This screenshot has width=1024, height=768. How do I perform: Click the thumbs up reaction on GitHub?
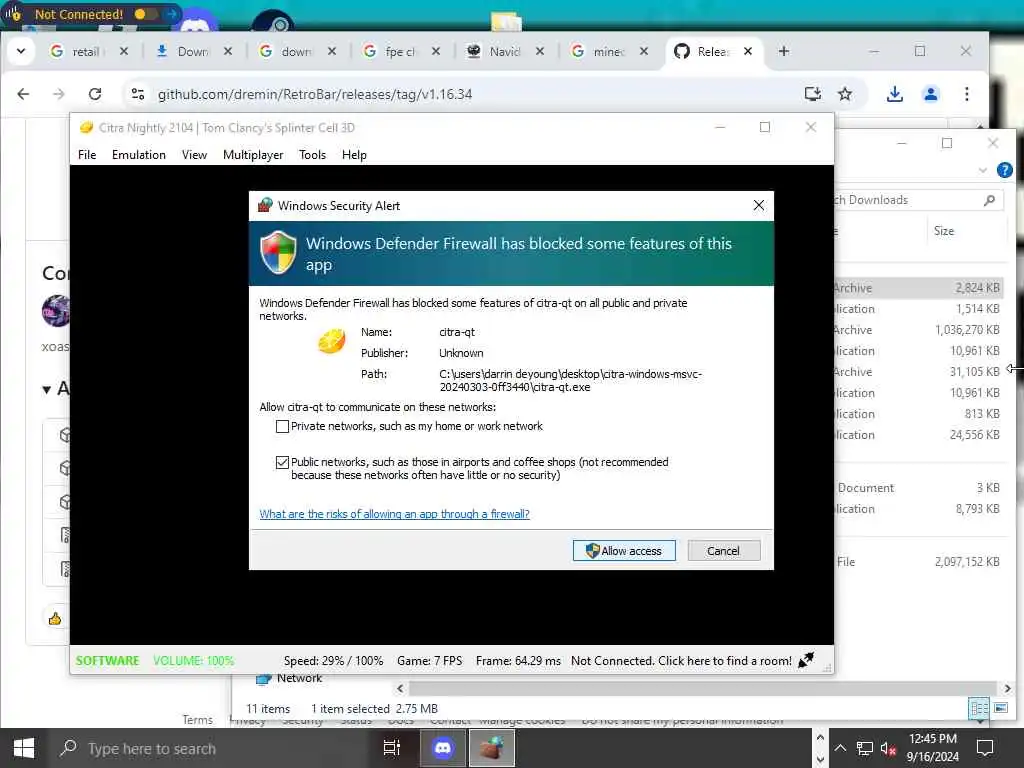tap(55, 618)
